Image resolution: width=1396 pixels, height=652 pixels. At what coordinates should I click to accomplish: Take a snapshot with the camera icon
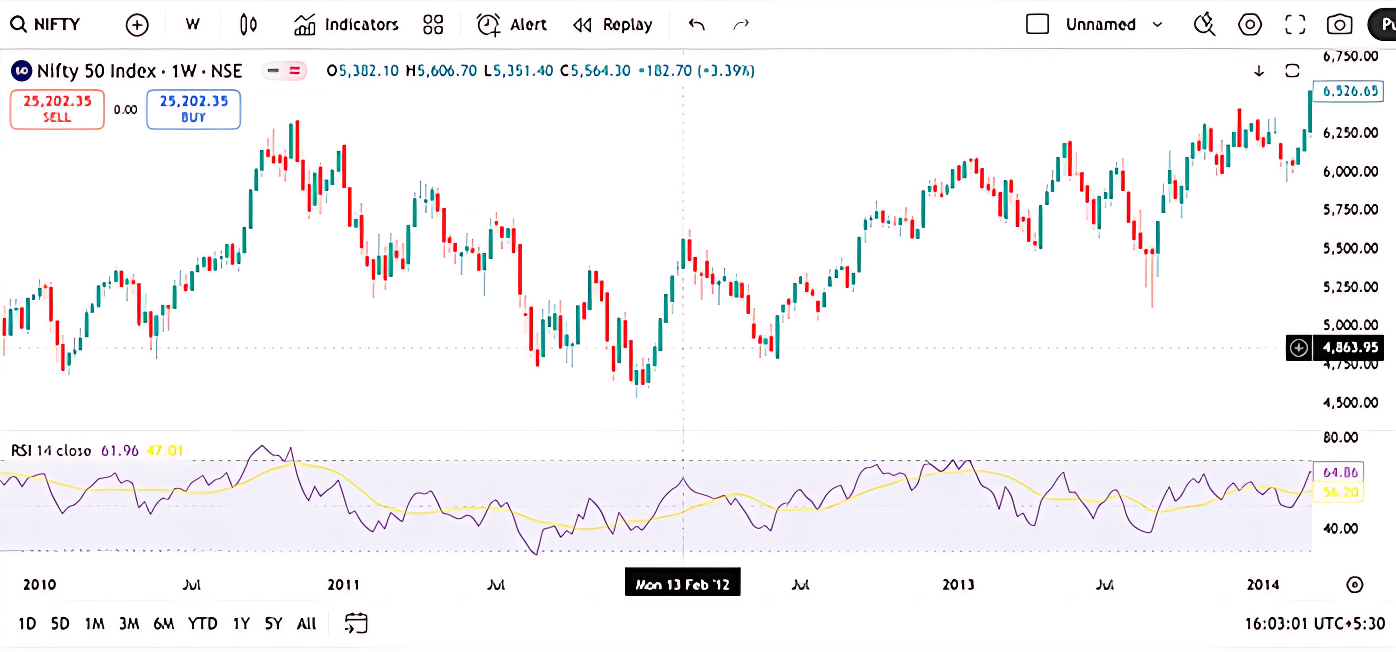(x=1340, y=24)
